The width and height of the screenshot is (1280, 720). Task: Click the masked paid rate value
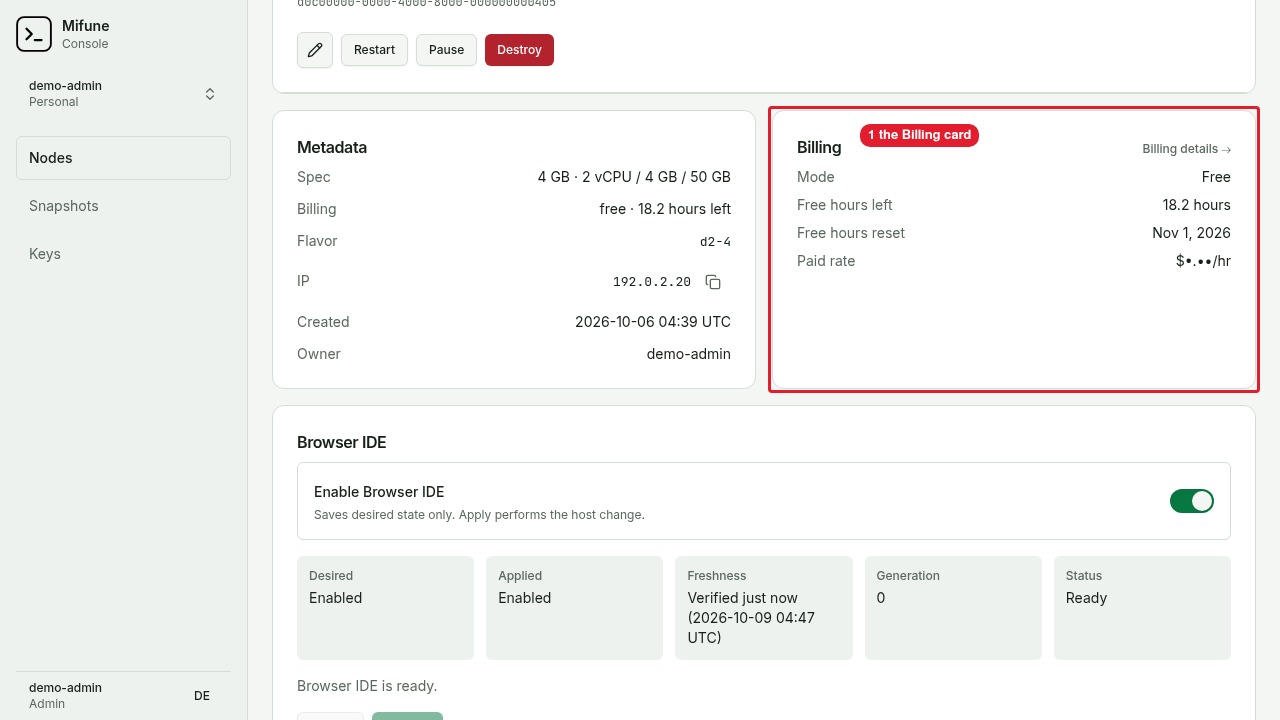click(1203, 261)
